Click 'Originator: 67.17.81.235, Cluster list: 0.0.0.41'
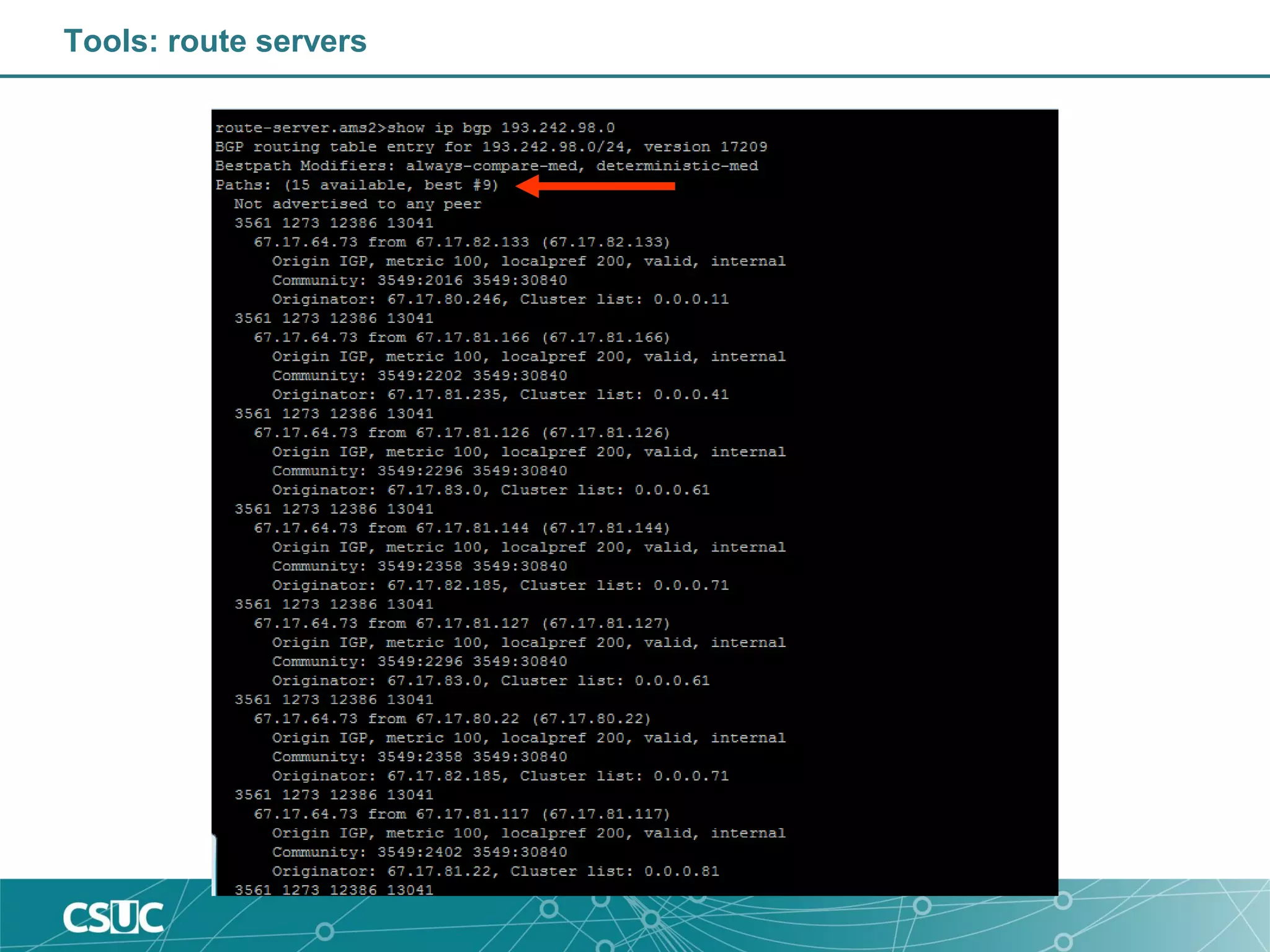This screenshot has width=1270, height=952. click(500, 395)
